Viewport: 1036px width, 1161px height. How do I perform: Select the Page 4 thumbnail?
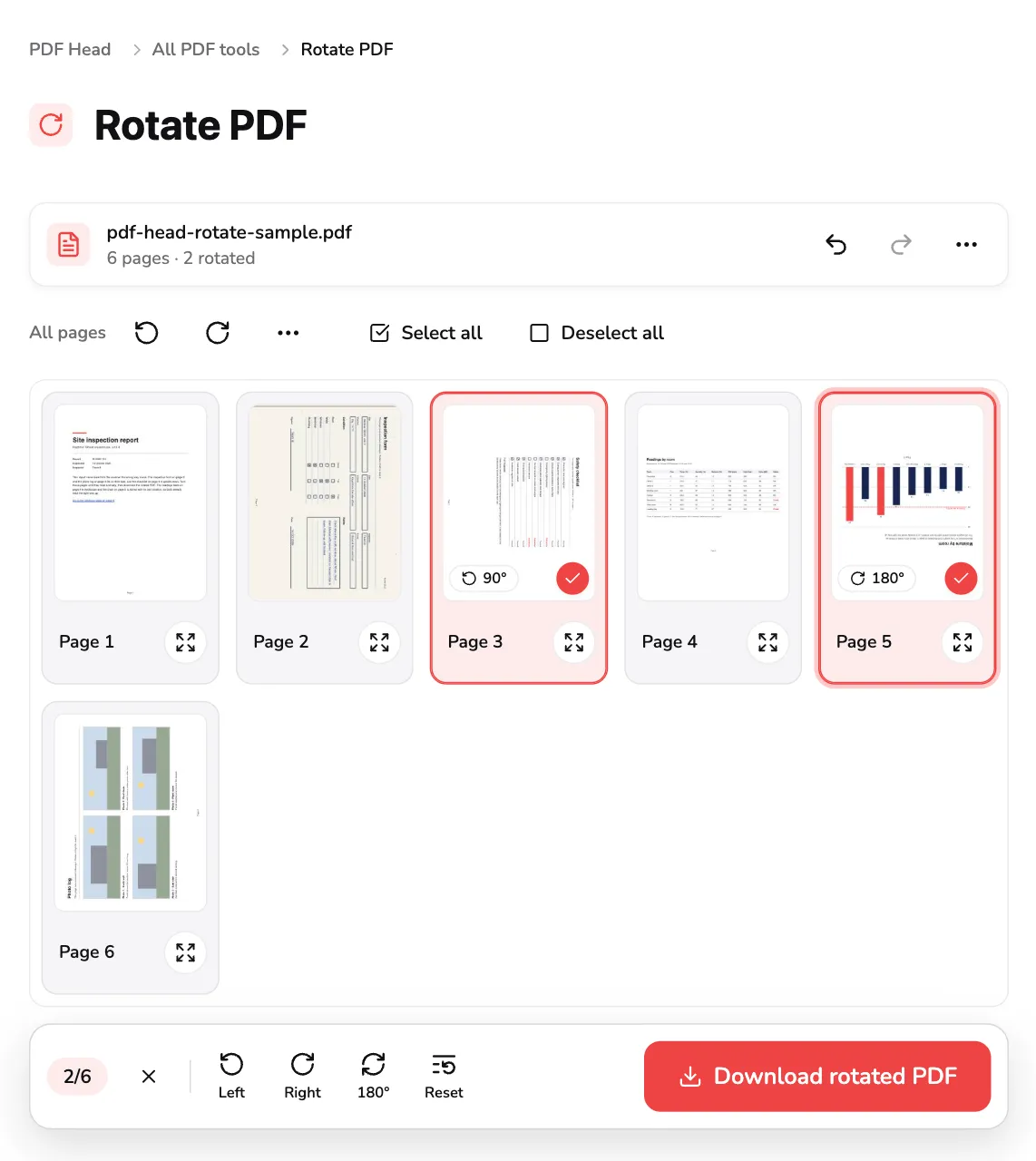(x=713, y=502)
